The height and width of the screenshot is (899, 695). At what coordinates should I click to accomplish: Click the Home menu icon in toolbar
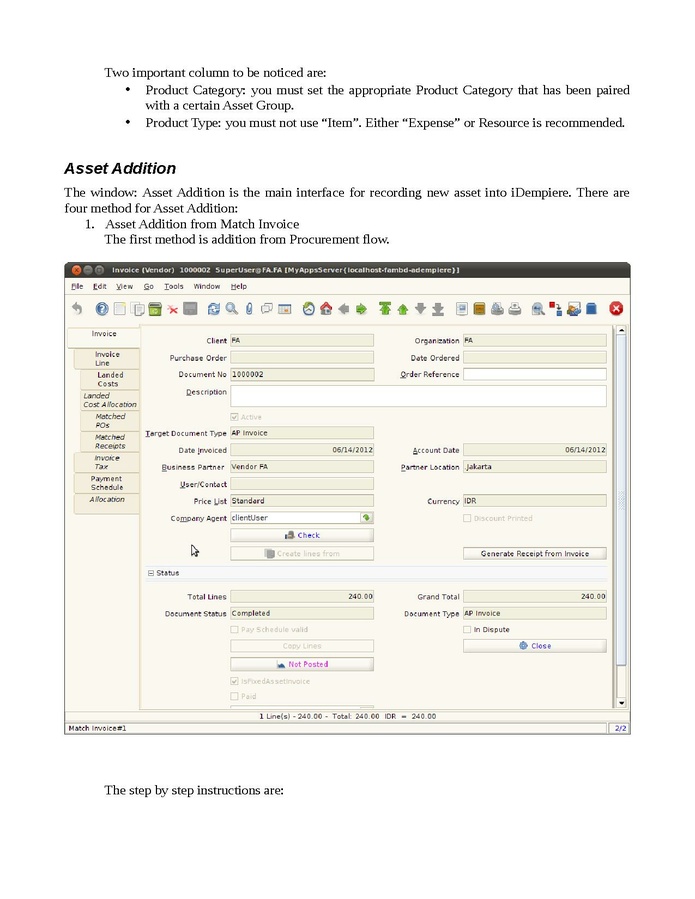(326, 309)
